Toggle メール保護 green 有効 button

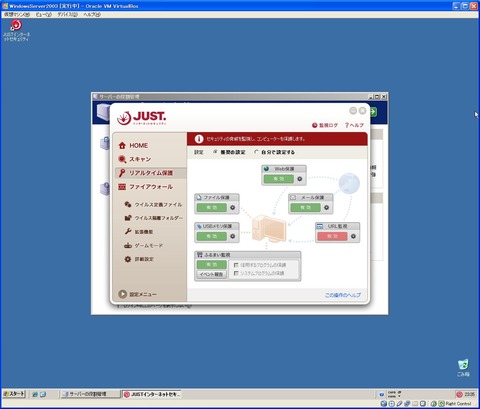coord(306,208)
